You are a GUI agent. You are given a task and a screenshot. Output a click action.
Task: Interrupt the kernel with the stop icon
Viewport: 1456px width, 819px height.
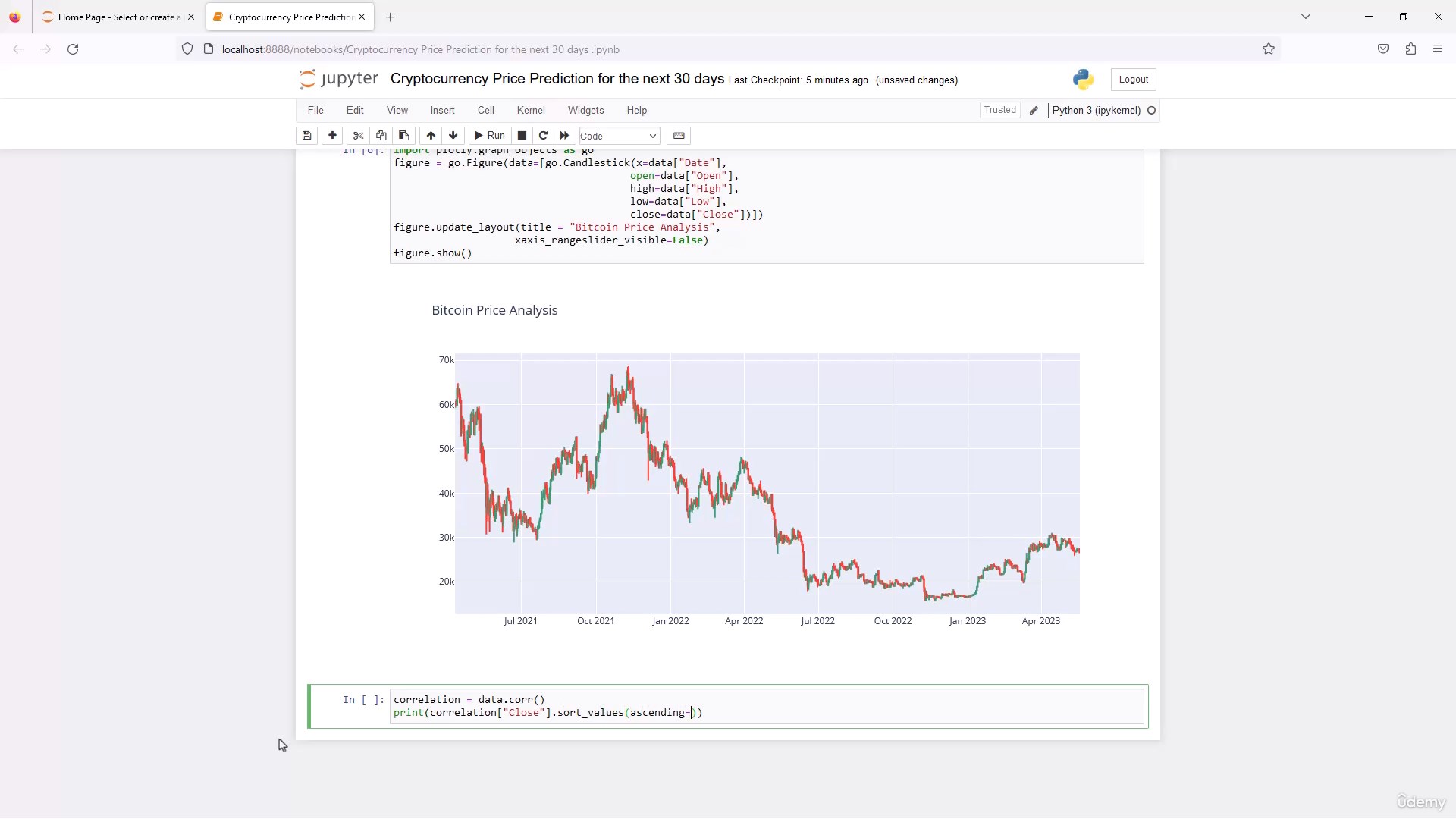click(522, 136)
